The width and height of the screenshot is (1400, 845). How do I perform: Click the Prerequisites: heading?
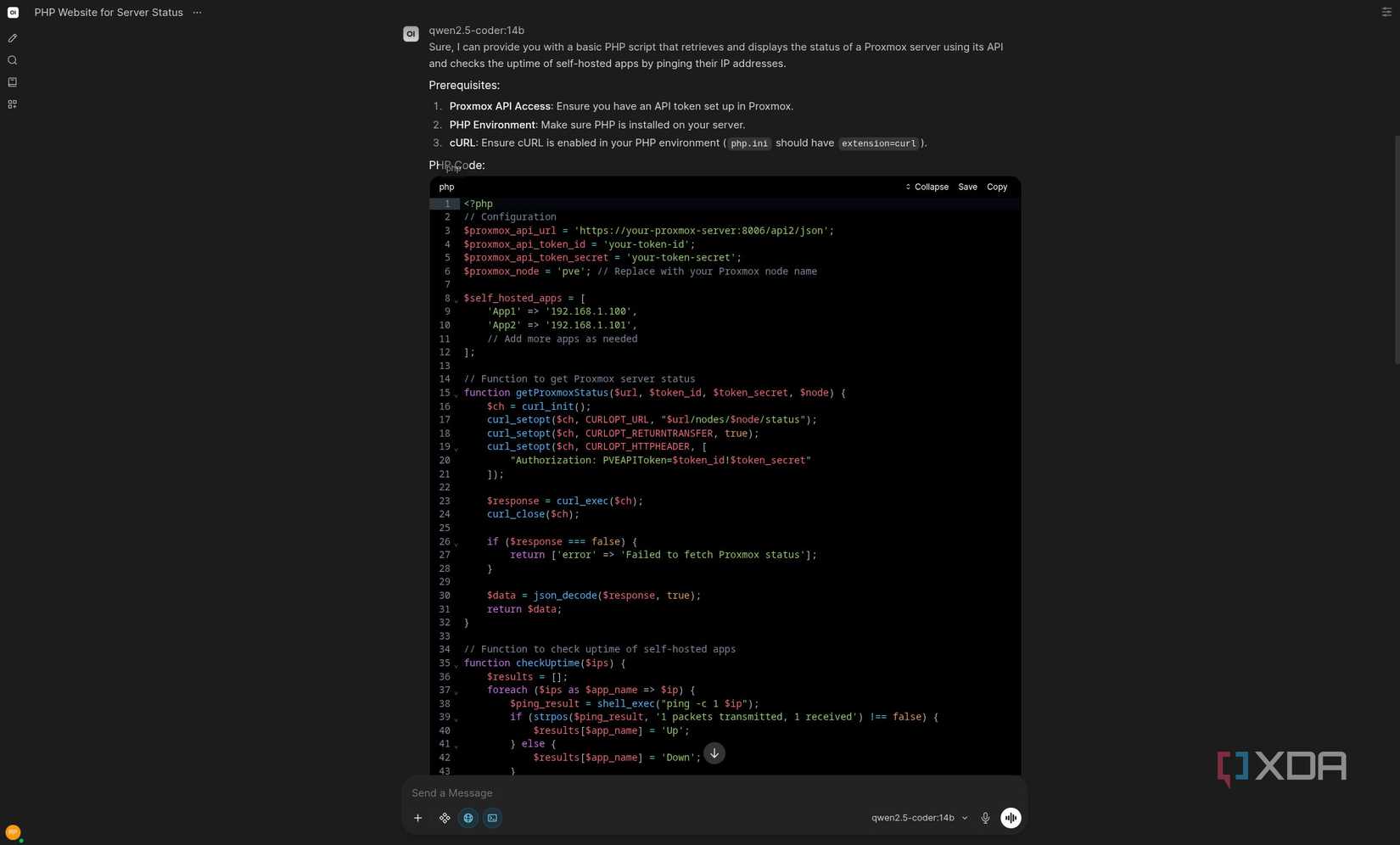coord(464,85)
